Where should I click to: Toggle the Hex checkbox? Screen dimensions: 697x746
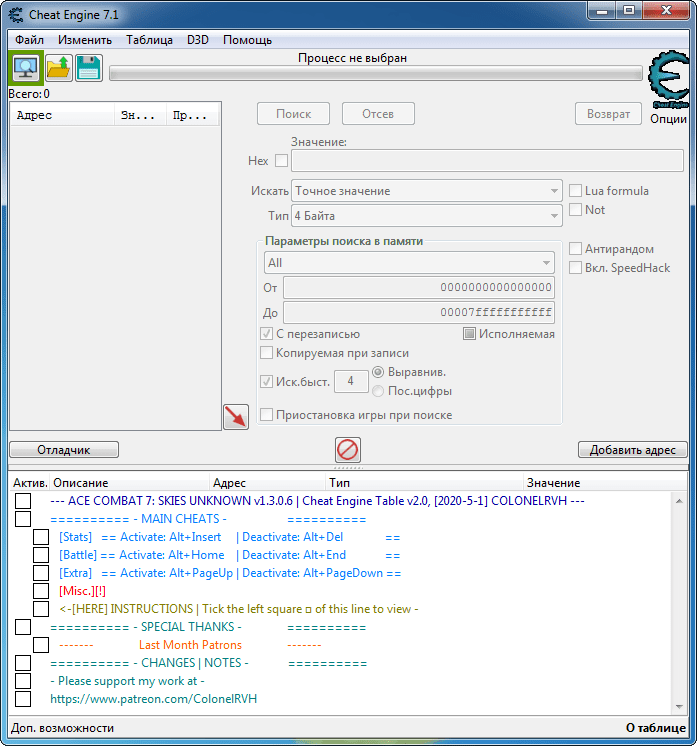(282, 161)
